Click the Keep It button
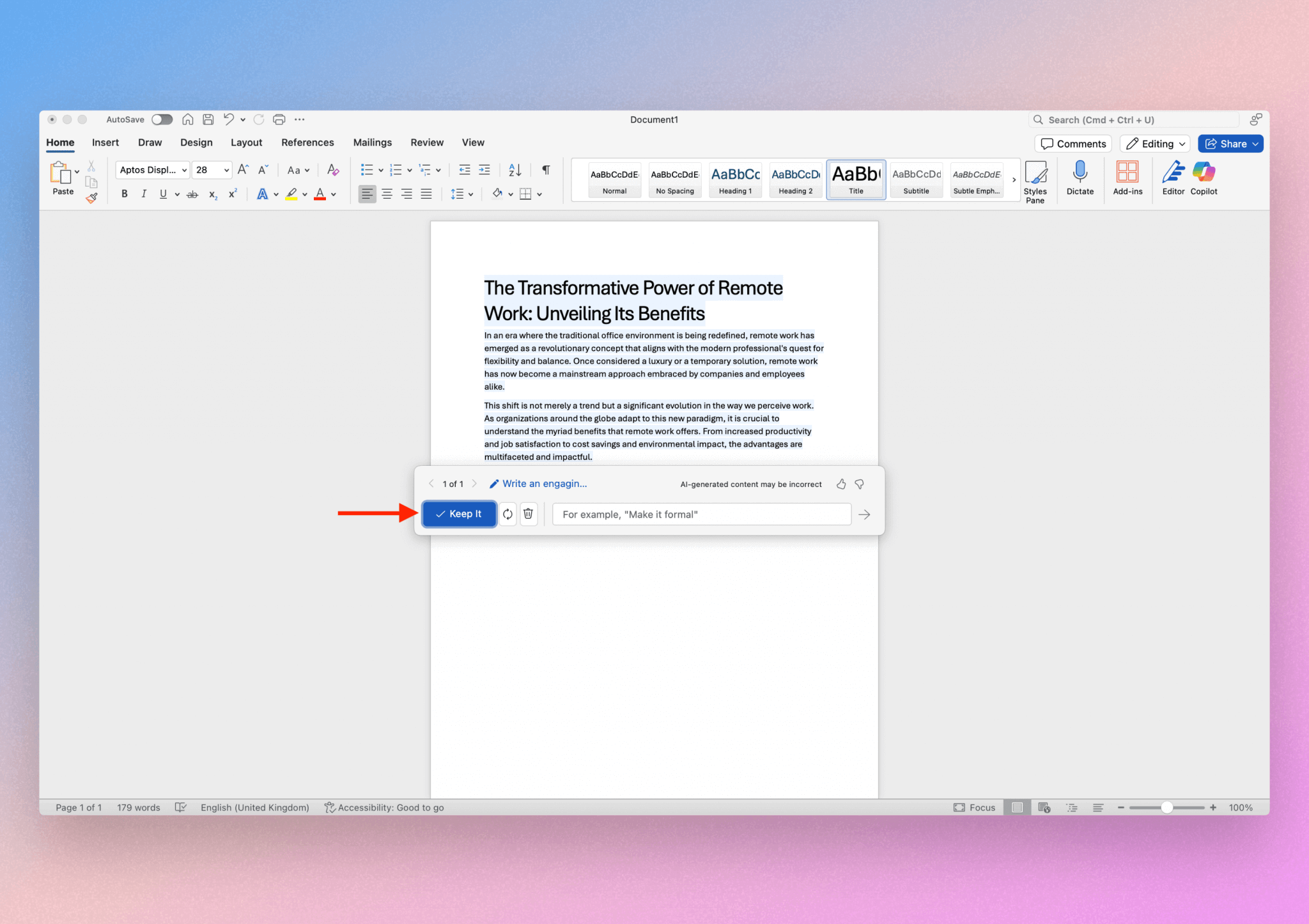The image size is (1309, 924). click(458, 514)
